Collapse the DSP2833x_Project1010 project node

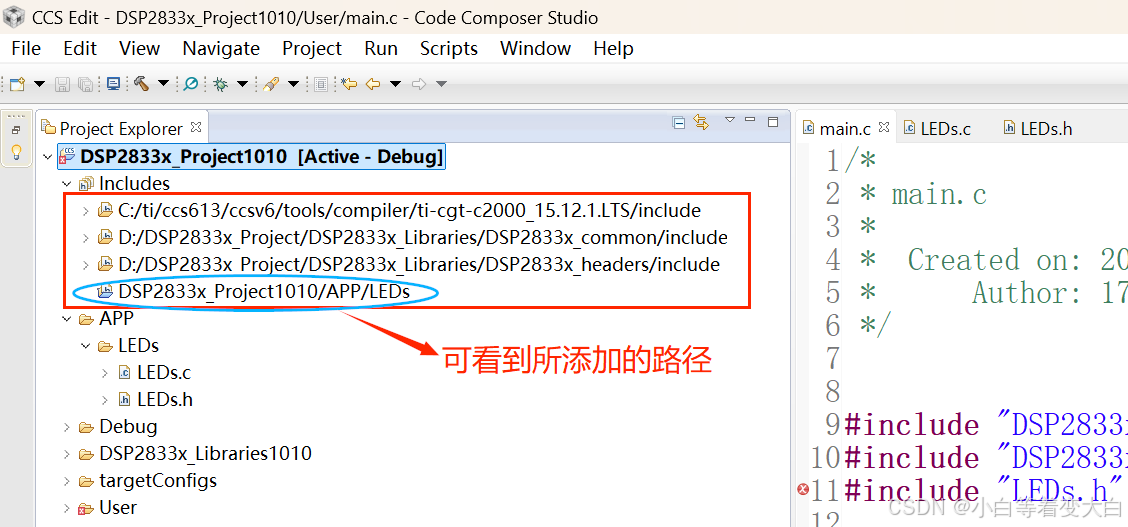point(47,157)
